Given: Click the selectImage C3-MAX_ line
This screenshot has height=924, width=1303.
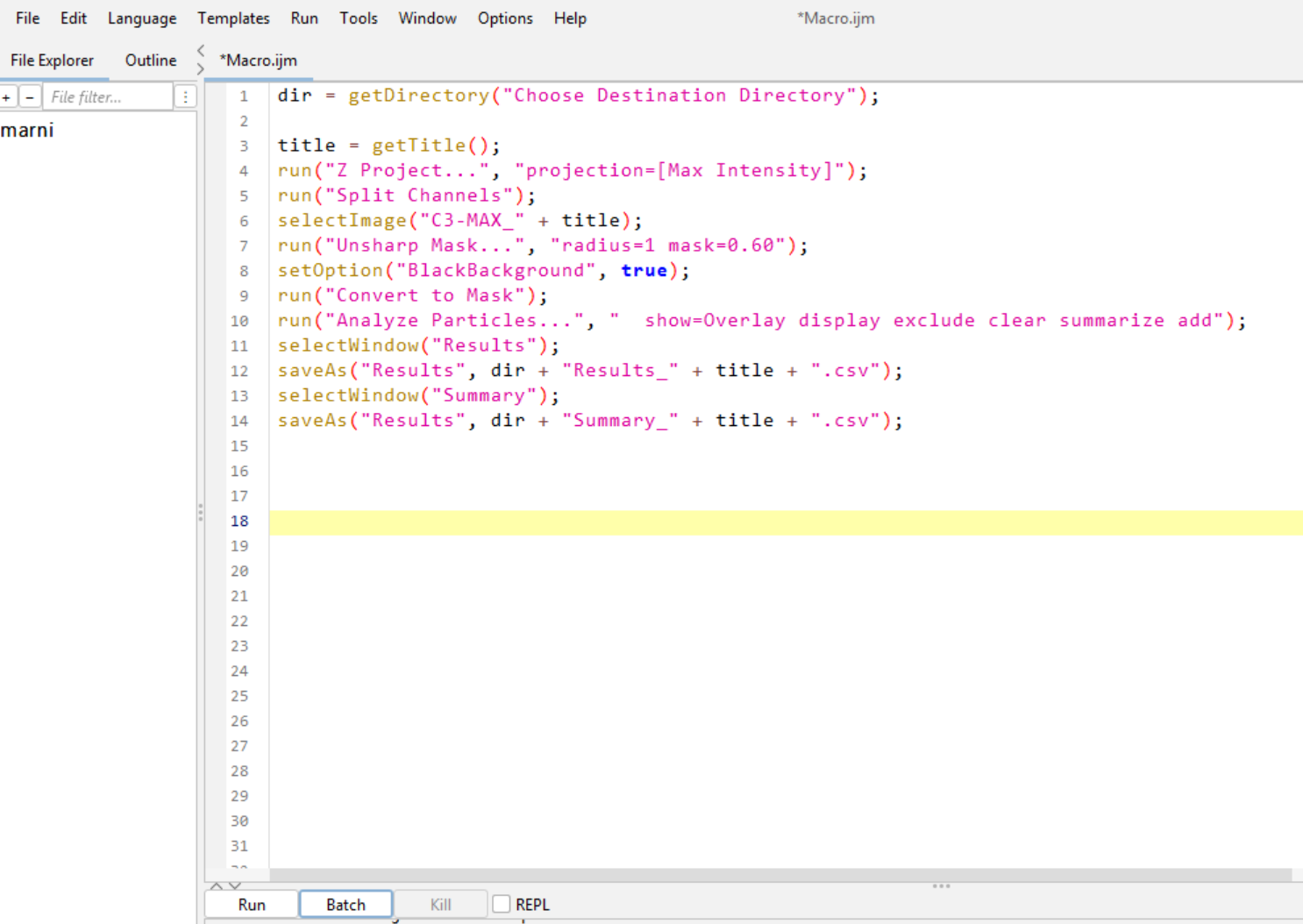Looking at the screenshot, I should (x=460, y=220).
